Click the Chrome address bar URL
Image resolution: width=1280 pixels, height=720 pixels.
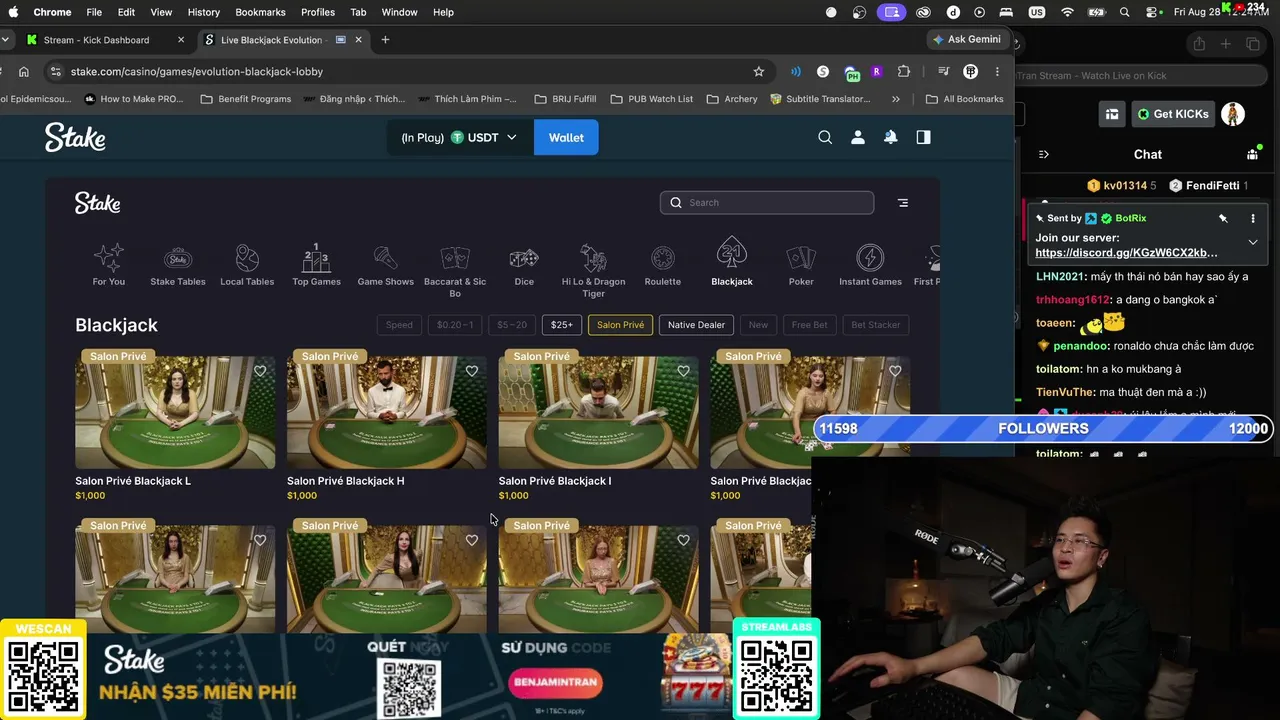[x=197, y=72]
